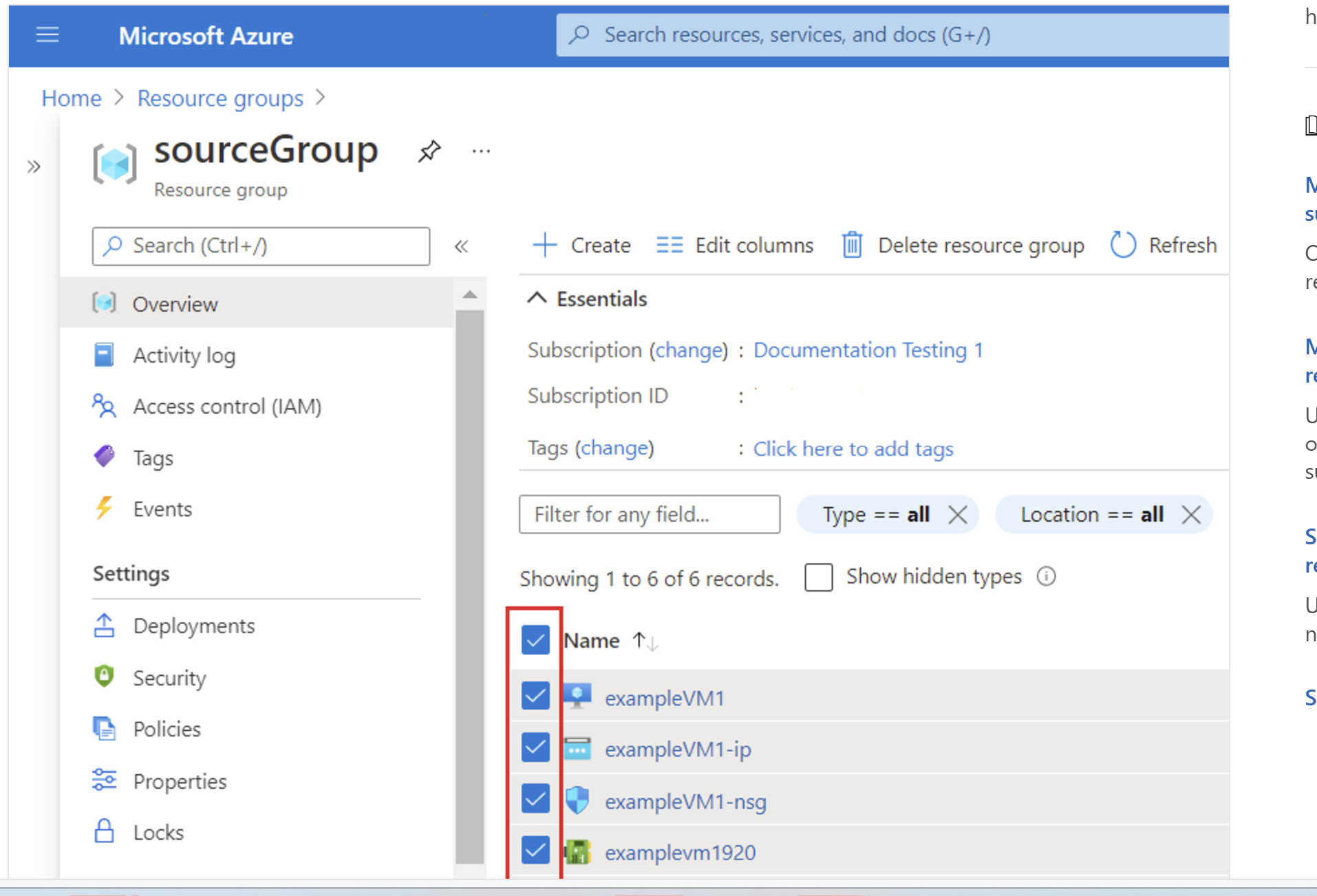Click the Locks padlock icon
The width and height of the screenshot is (1317, 896).
click(104, 831)
